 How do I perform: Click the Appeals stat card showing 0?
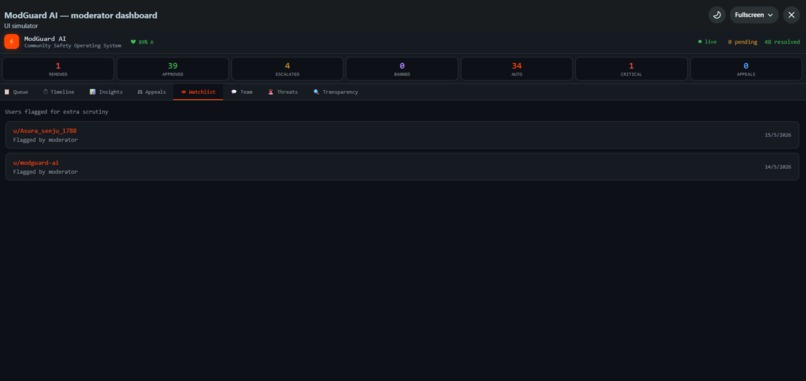pyautogui.click(x=746, y=69)
